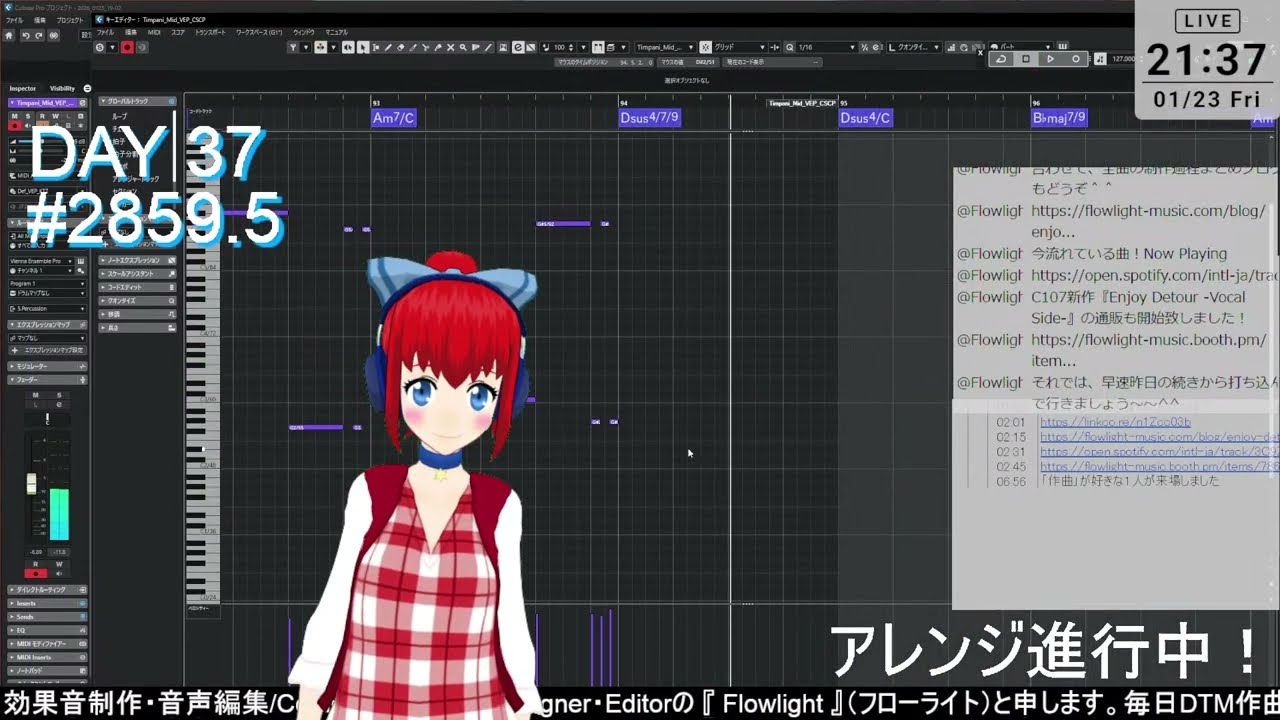This screenshot has height=720, width=1280.
Task: Toggle Auto-Scroll button in toolbar
Action: click(321, 47)
